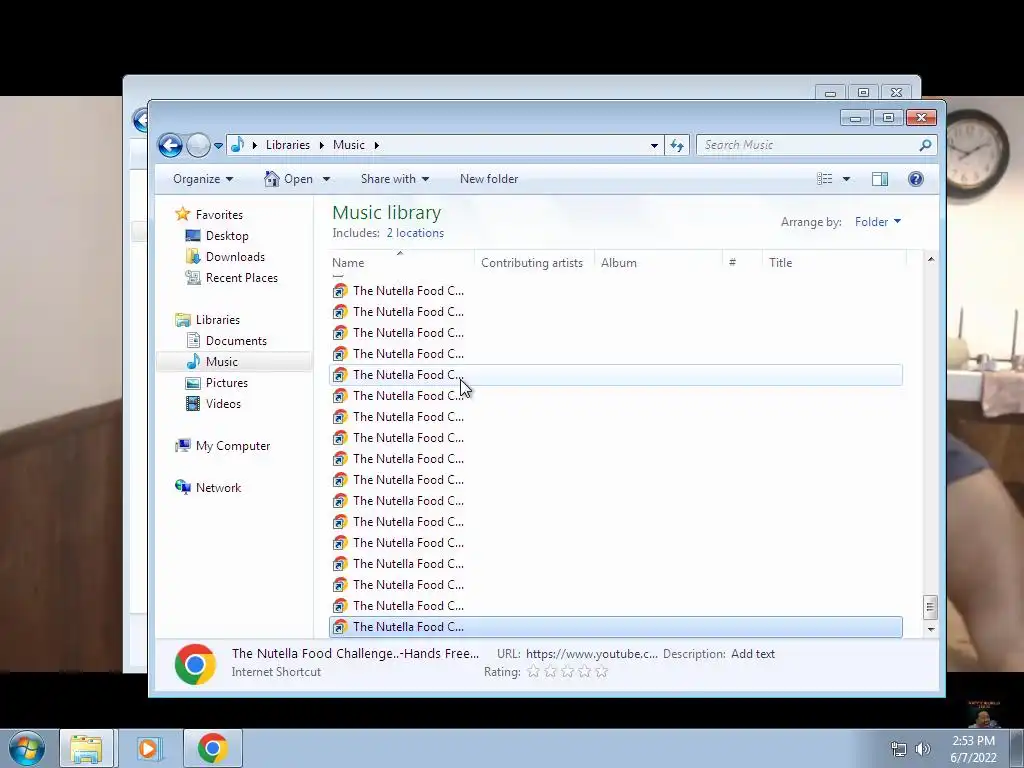Image resolution: width=1024 pixels, height=768 pixels.
Task: Sort by # column header
Action: pyautogui.click(x=743, y=263)
